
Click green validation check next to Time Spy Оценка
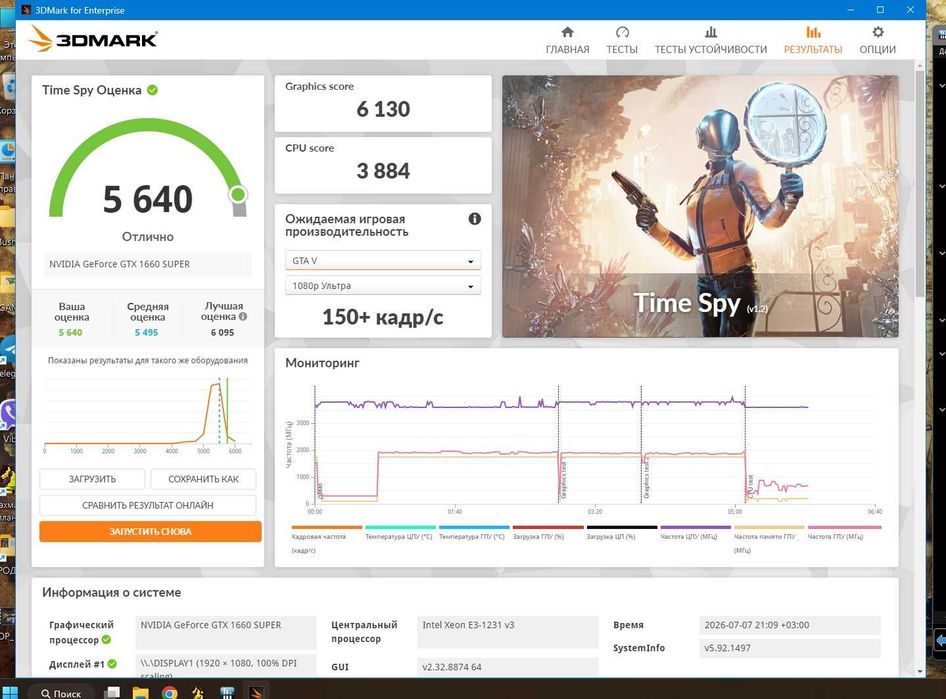coord(153,90)
